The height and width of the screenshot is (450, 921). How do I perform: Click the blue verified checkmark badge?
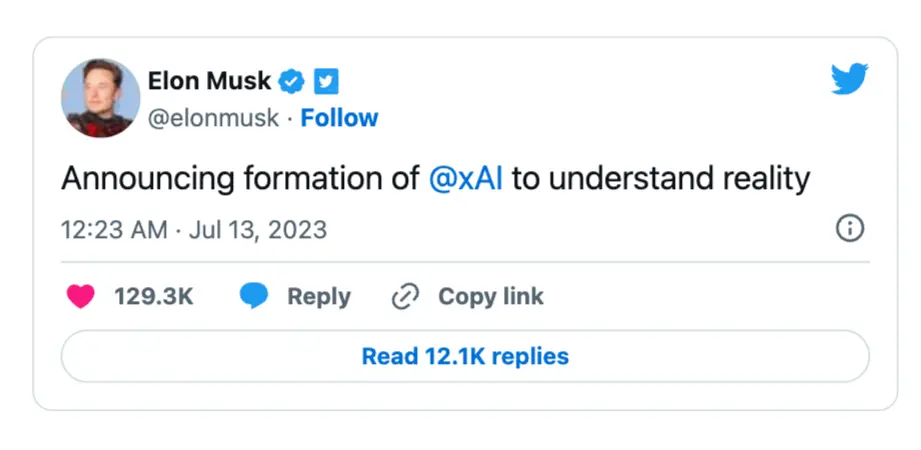292,81
